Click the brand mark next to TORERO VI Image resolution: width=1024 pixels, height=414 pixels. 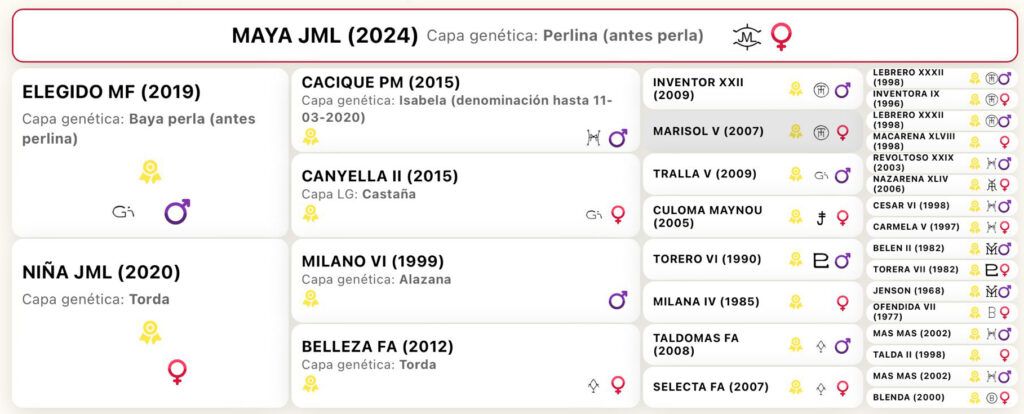click(x=821, y=261)
